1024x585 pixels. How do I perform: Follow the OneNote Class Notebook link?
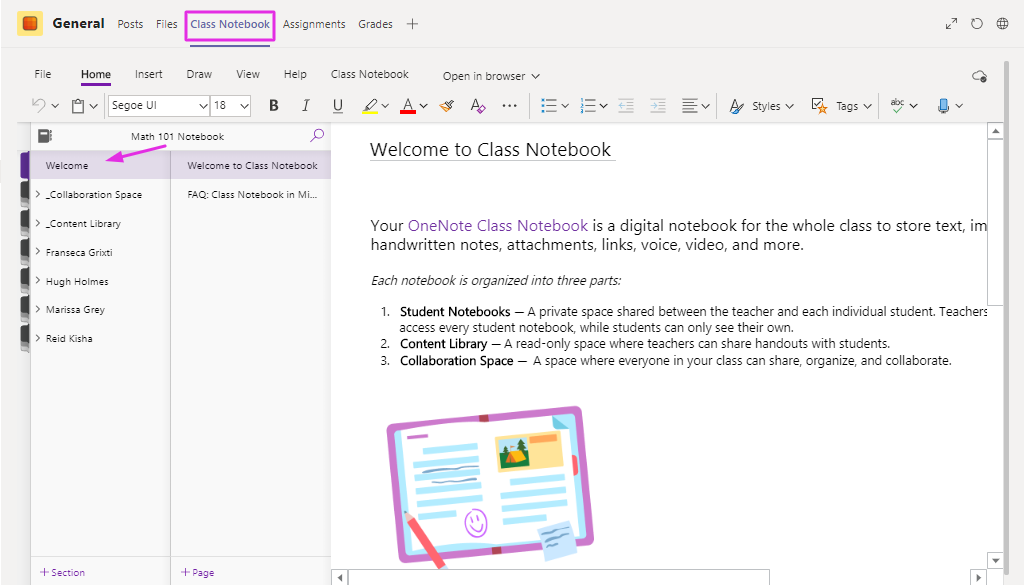(x=498, y=226)
